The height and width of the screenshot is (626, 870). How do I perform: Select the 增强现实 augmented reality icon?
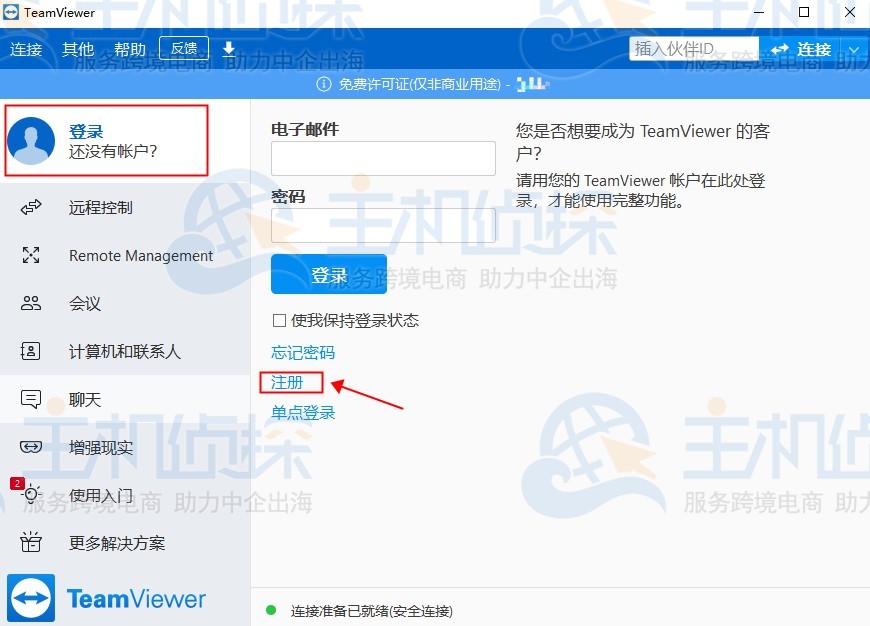[30, 447]
